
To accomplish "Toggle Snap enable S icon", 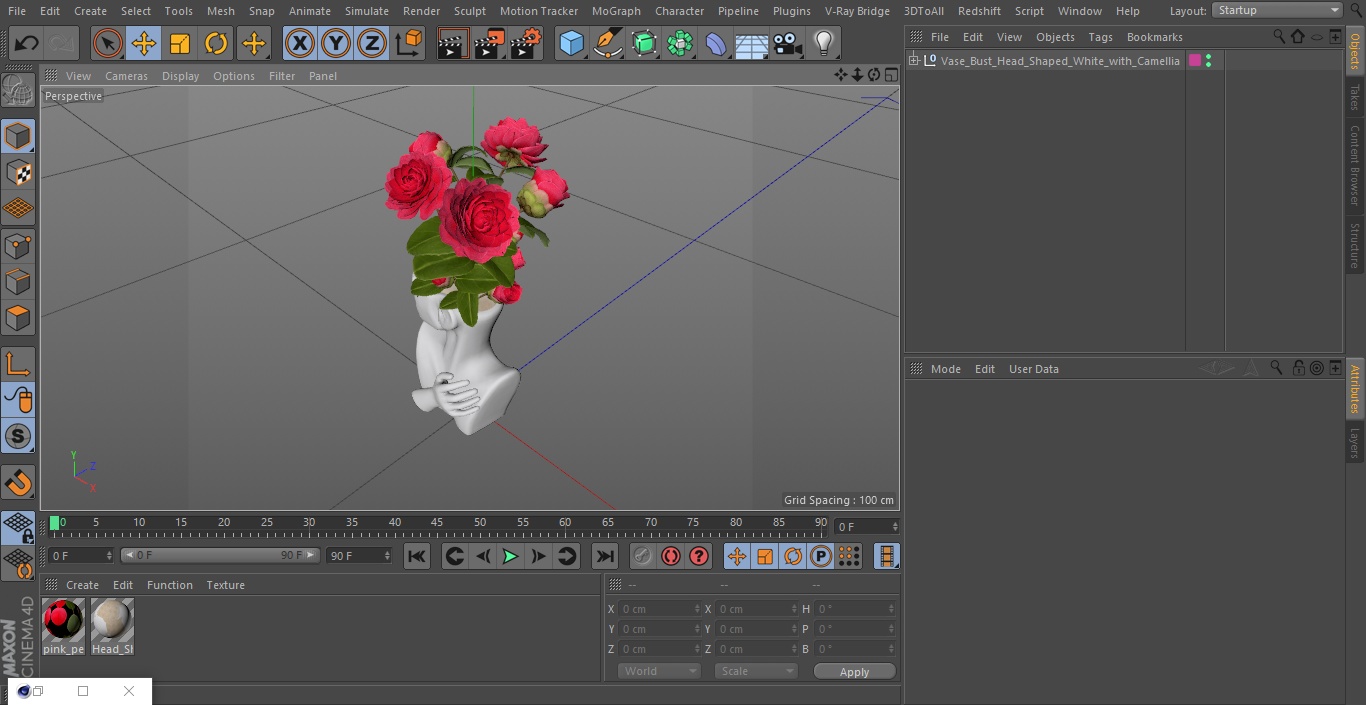I will pyautogui.click(x=18, y=436).
